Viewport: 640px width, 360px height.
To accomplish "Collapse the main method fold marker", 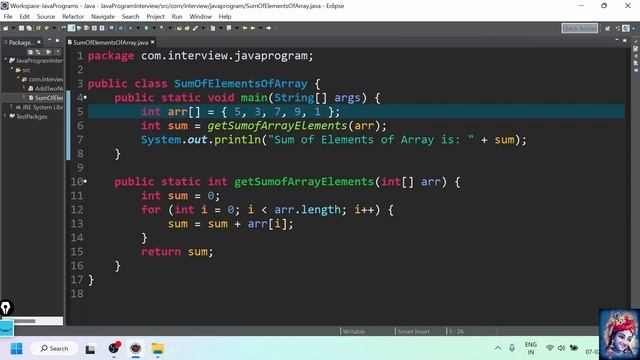I will click(85, 98).
